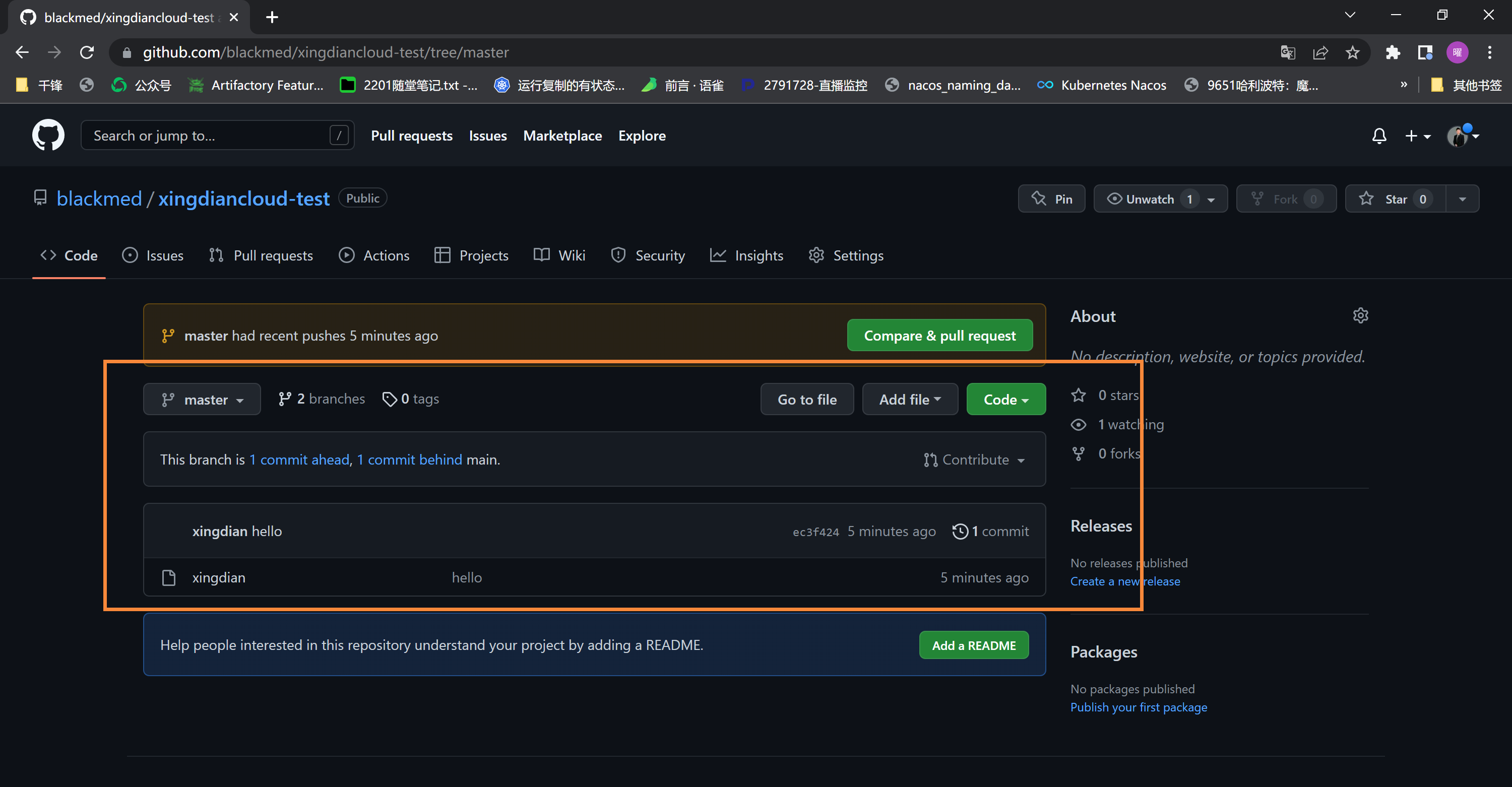Image resolution: width=1512 pixels, height=787 pixels.
Task: Click Compare & pull request button
Action: 940,335
